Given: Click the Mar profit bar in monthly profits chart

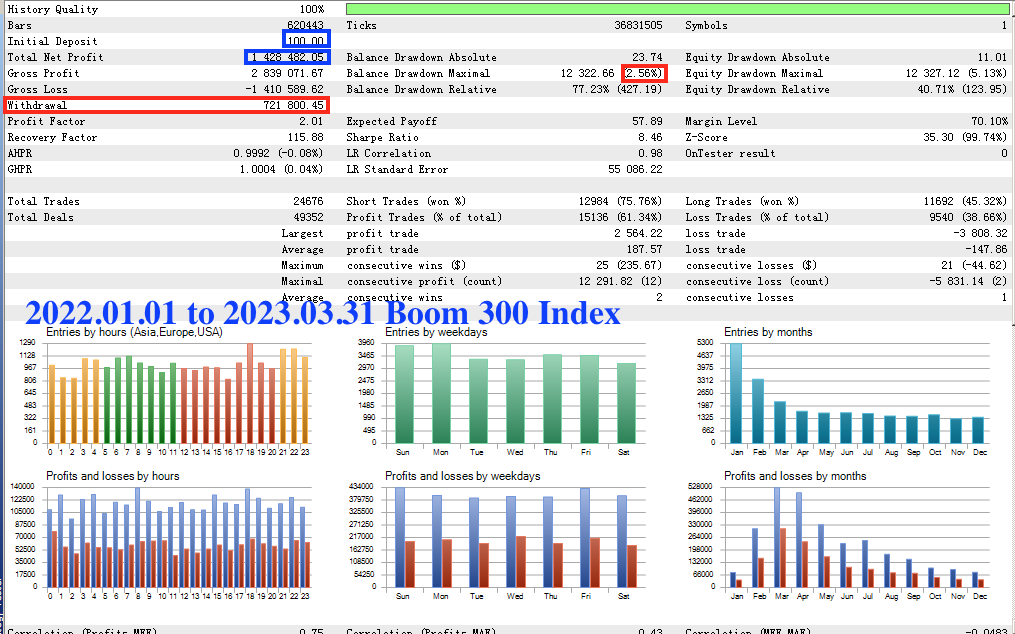Looking at the screenshot, I should tap(777, 537).
